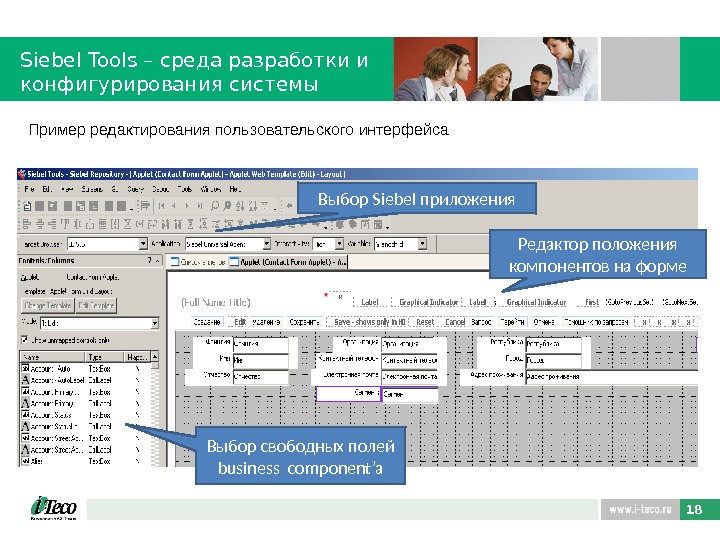Click the Город text field
Viewport: 720px width, 540px height.
[553, 360]
